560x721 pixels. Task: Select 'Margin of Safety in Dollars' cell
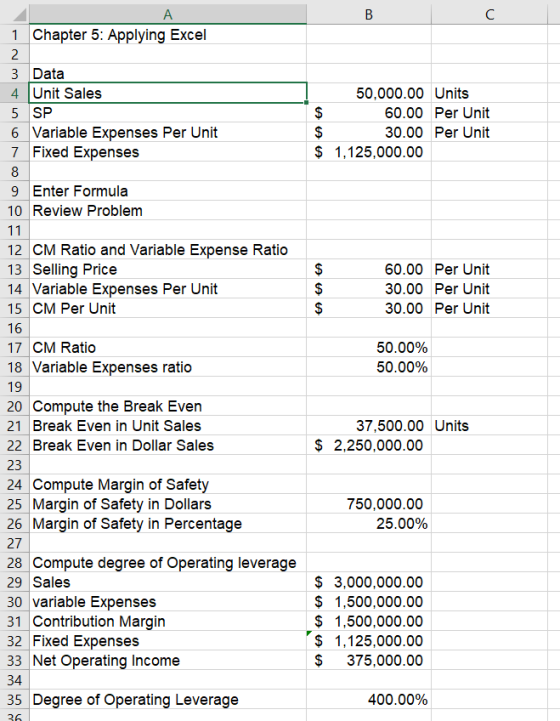pos(168,504)
